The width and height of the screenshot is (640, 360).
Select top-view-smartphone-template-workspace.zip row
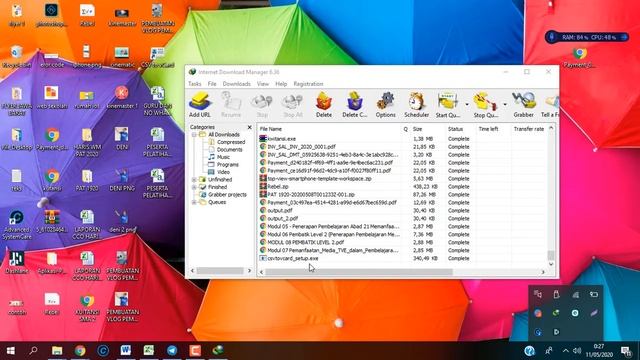[x=402, y=179]
